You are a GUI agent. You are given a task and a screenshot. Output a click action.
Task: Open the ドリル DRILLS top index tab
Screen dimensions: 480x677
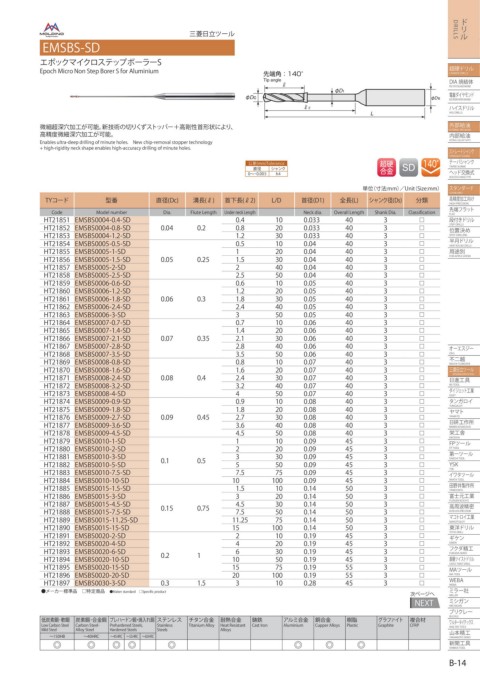point(464,29)
